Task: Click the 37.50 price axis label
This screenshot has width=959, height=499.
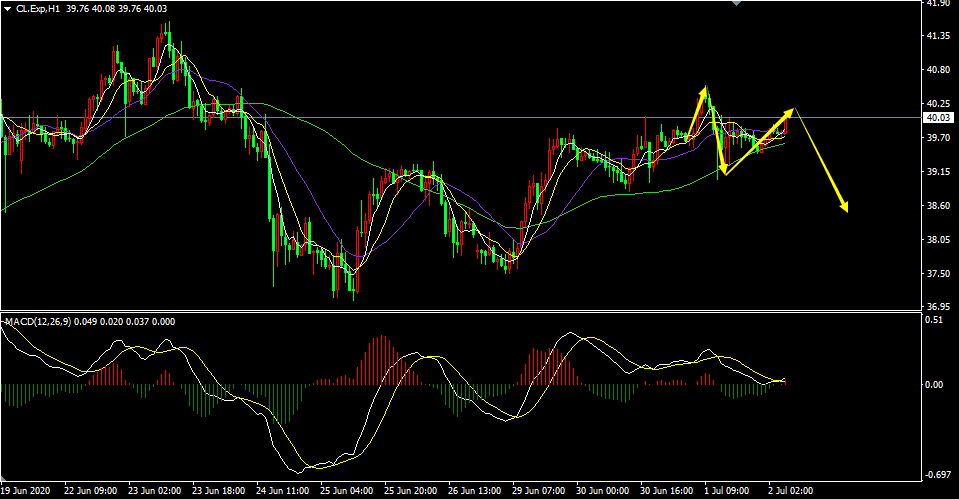Action: 938,274
